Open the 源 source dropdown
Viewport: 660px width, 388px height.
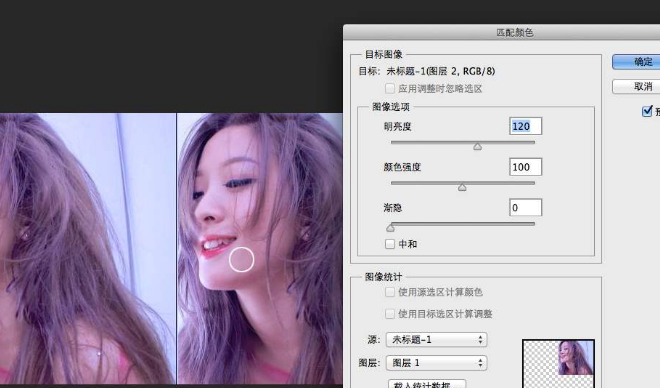click(x=436, y=340)
